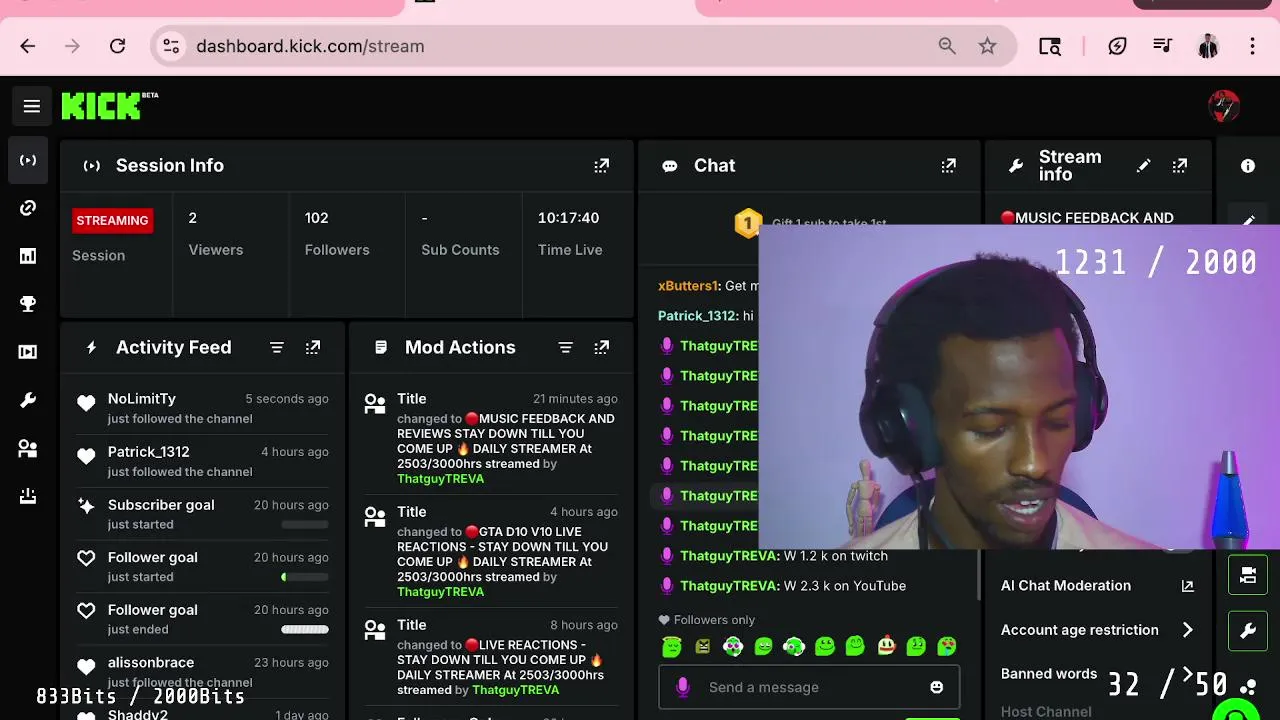The image size is (1280, 720).
Task: Pop out the Chat panel
Action: pyautogui.click(x=948, y=166)
